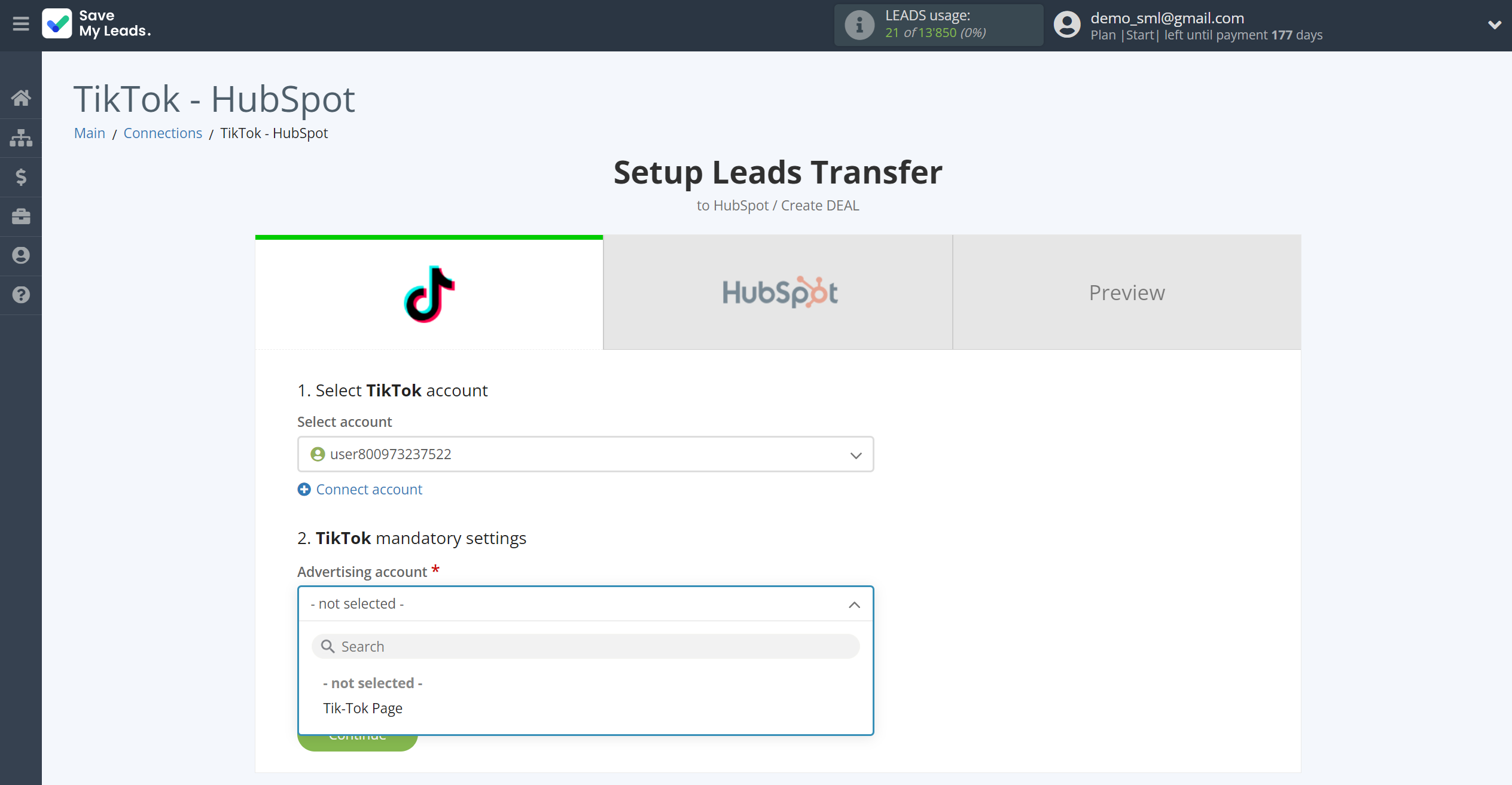The width and height of the screenshot is (1512, 785).
Task: Click the briefcase icon in sidebar
Action: [x=21, y=216]
